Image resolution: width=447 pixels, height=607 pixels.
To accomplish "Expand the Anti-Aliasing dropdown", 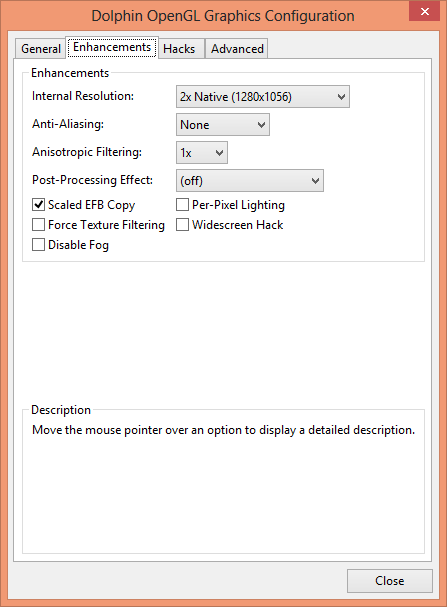I will coord(223,125).
